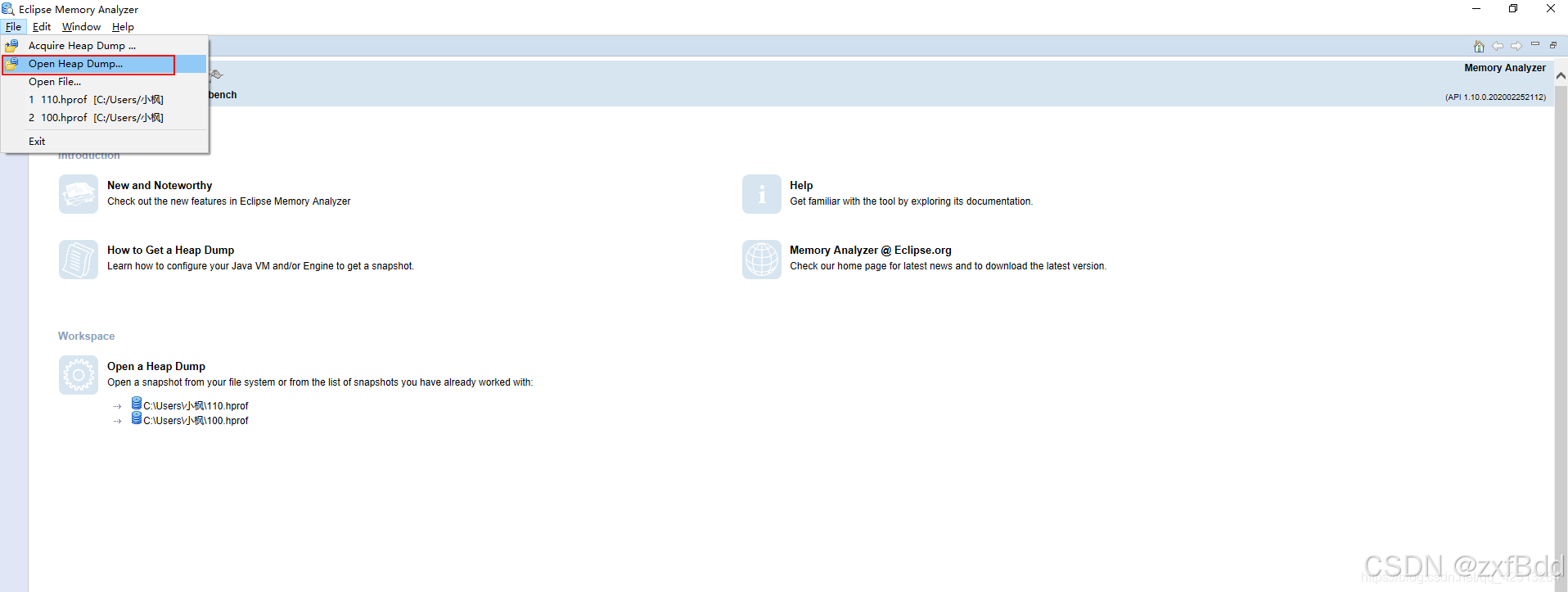Click 'Open a snapshot from your file system' text

click(320, 382)
